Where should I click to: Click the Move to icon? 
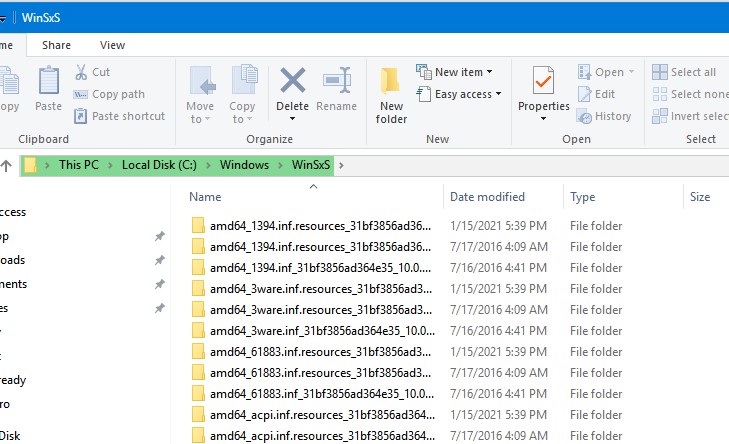[200, 82]
